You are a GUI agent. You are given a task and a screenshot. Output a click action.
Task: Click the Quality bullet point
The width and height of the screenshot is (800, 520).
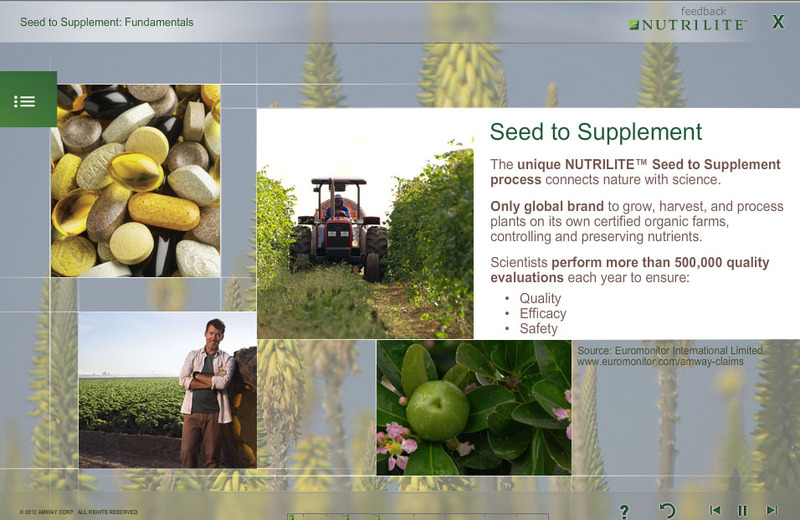pyautogui.click(x=540, y=298)
